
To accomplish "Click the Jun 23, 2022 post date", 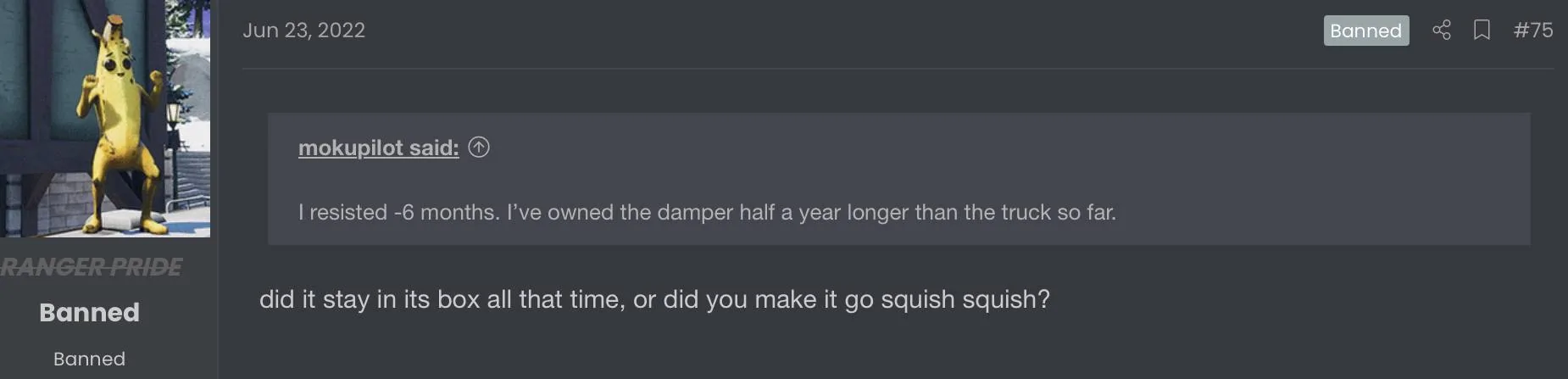I will point(303,31).
